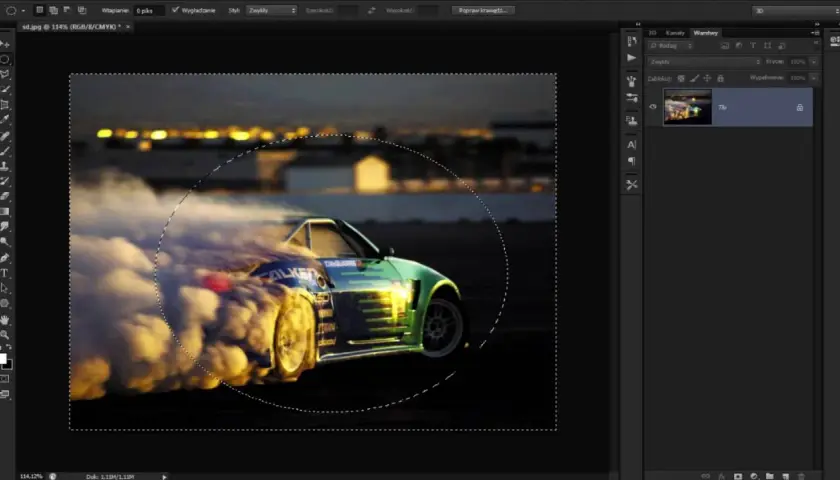840x480 pixels.
Task: Select the Dodge tool
Action: pos(5,242)
